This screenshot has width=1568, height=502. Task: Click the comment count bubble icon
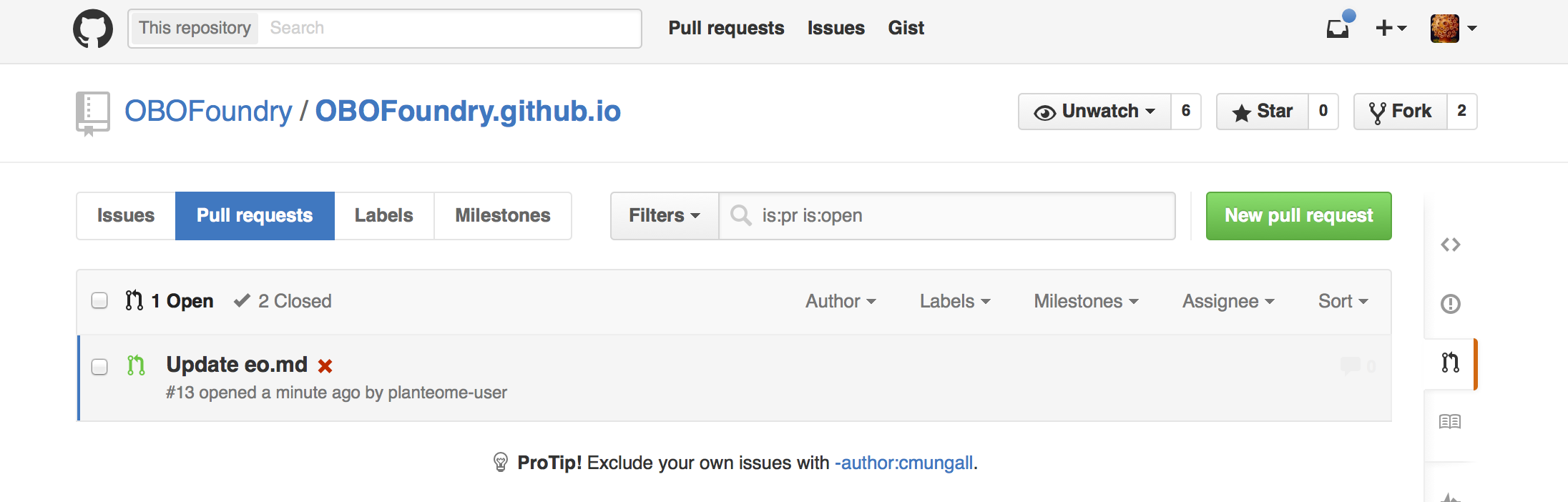click(1350, 365)
